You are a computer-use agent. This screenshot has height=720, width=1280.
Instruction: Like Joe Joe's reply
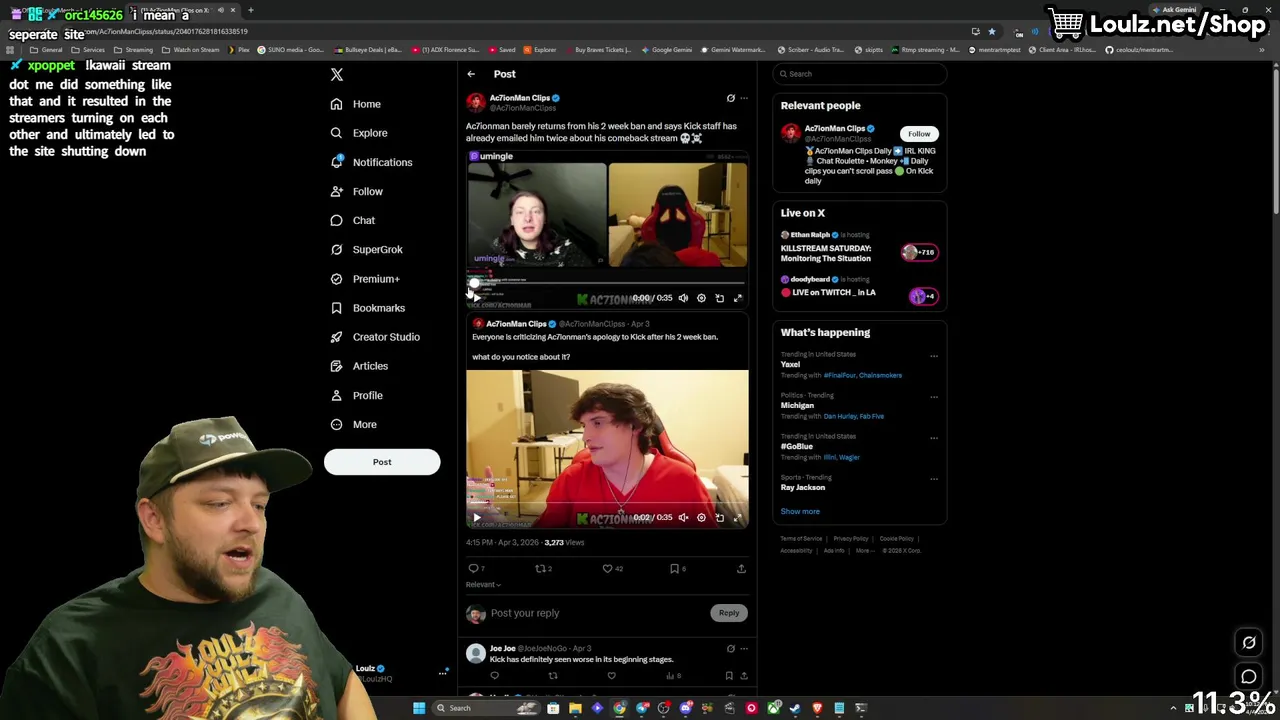click(611, 676)
